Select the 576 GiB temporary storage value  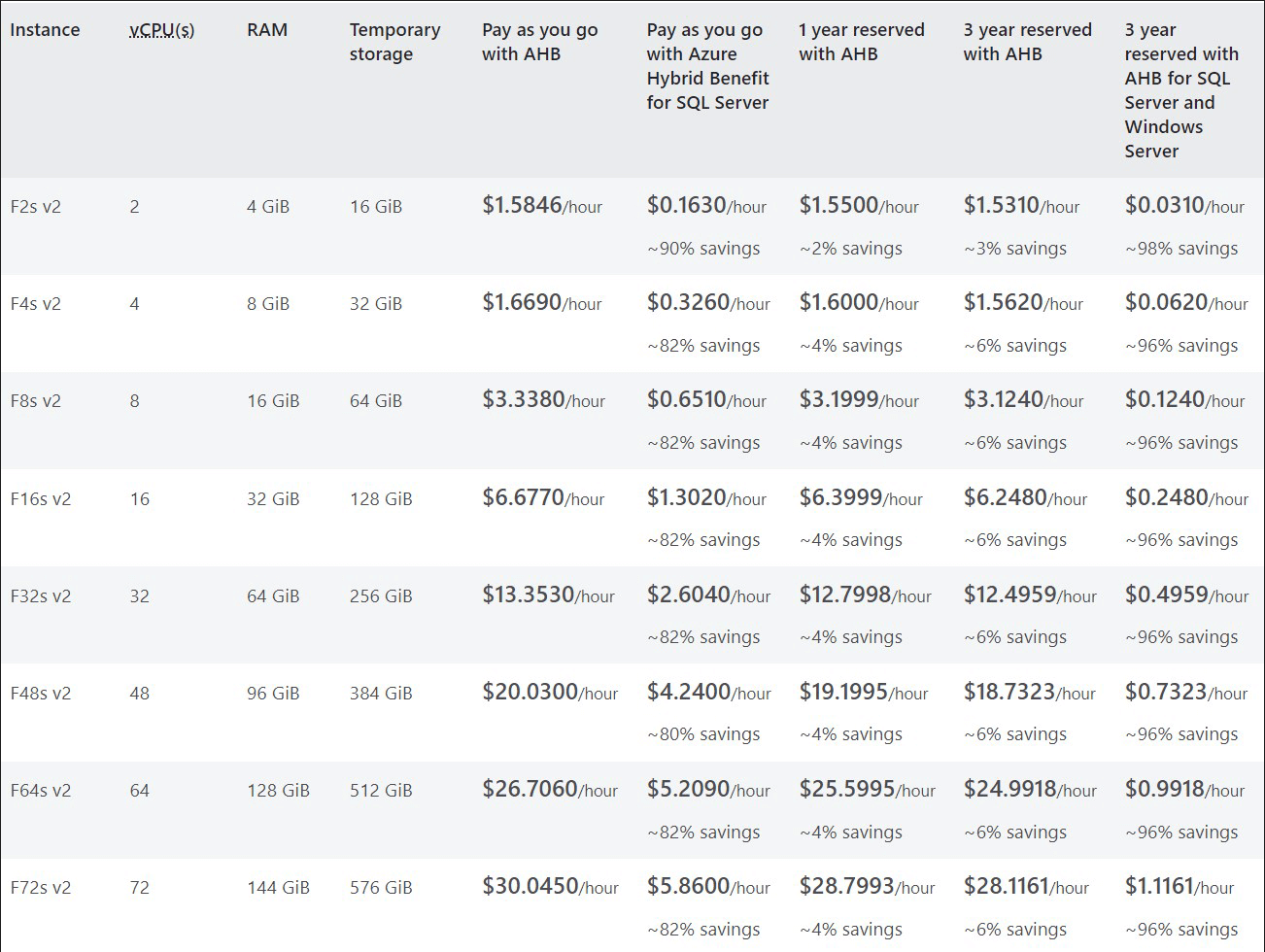381,888
